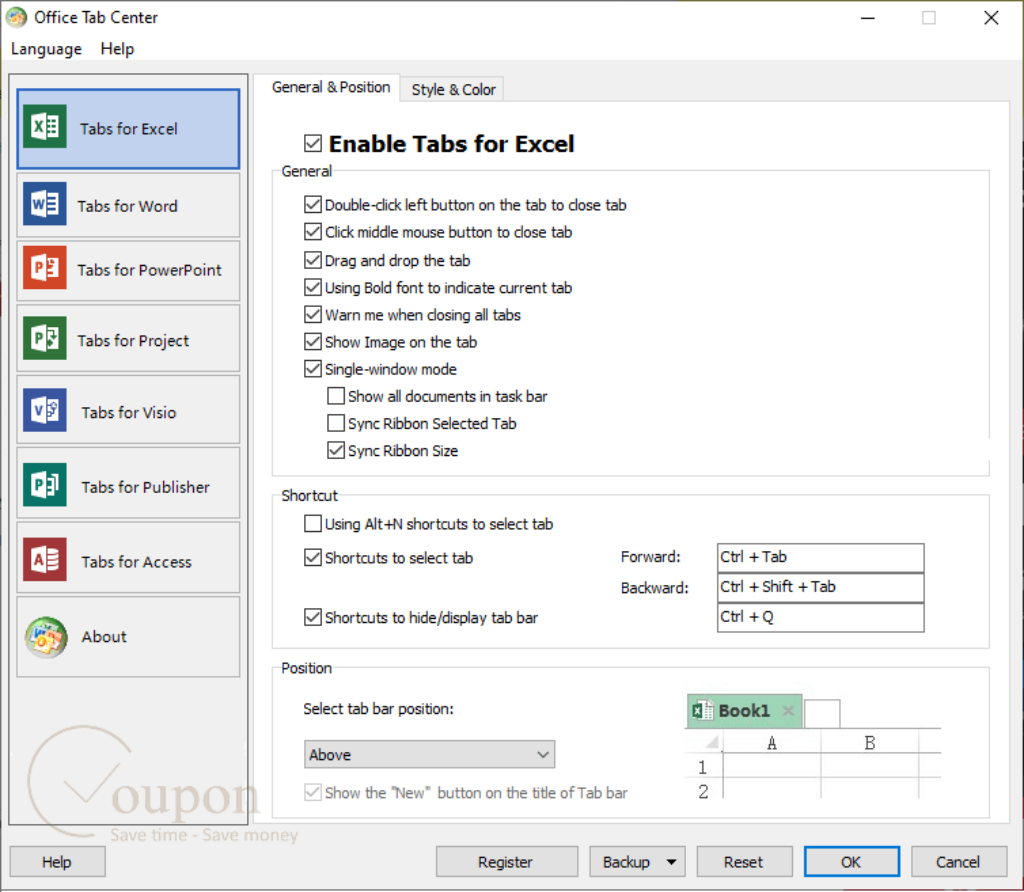Click the Forward shortcut field Ctrl + Tab

[x=820, y=558]
